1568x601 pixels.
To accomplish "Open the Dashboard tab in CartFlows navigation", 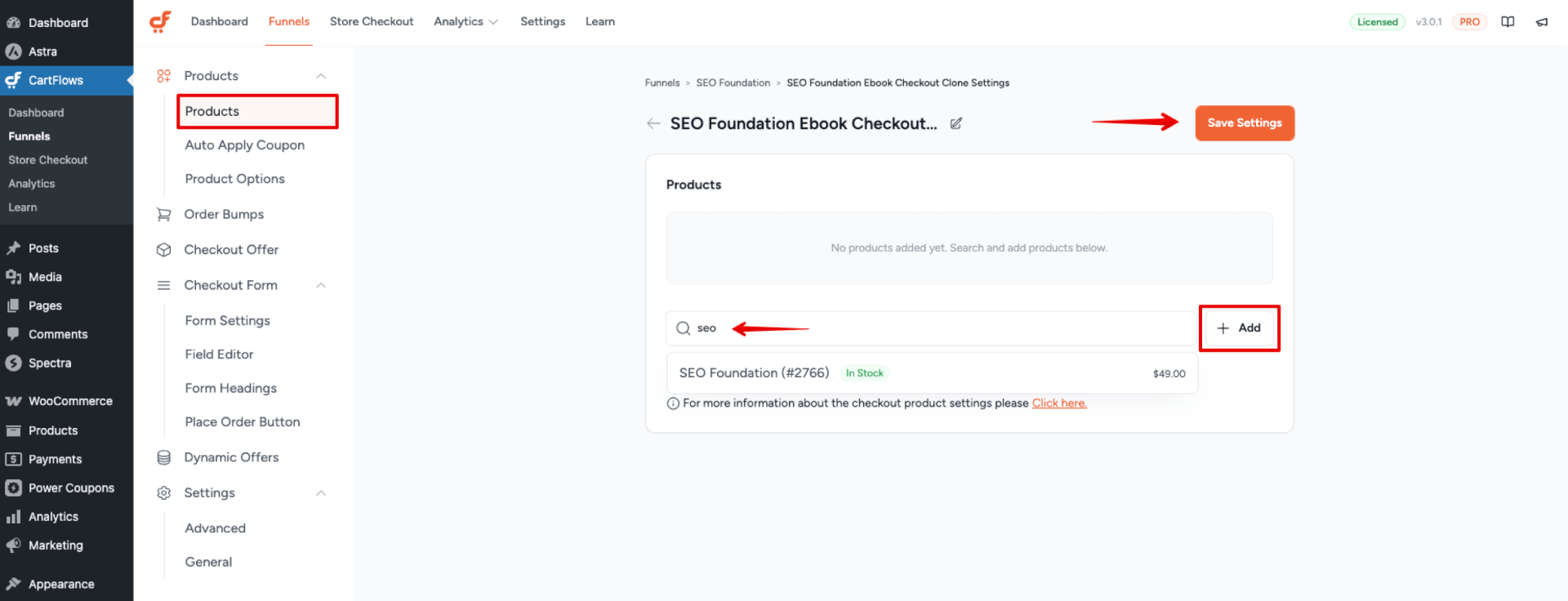I will click(x=220, y=22).
